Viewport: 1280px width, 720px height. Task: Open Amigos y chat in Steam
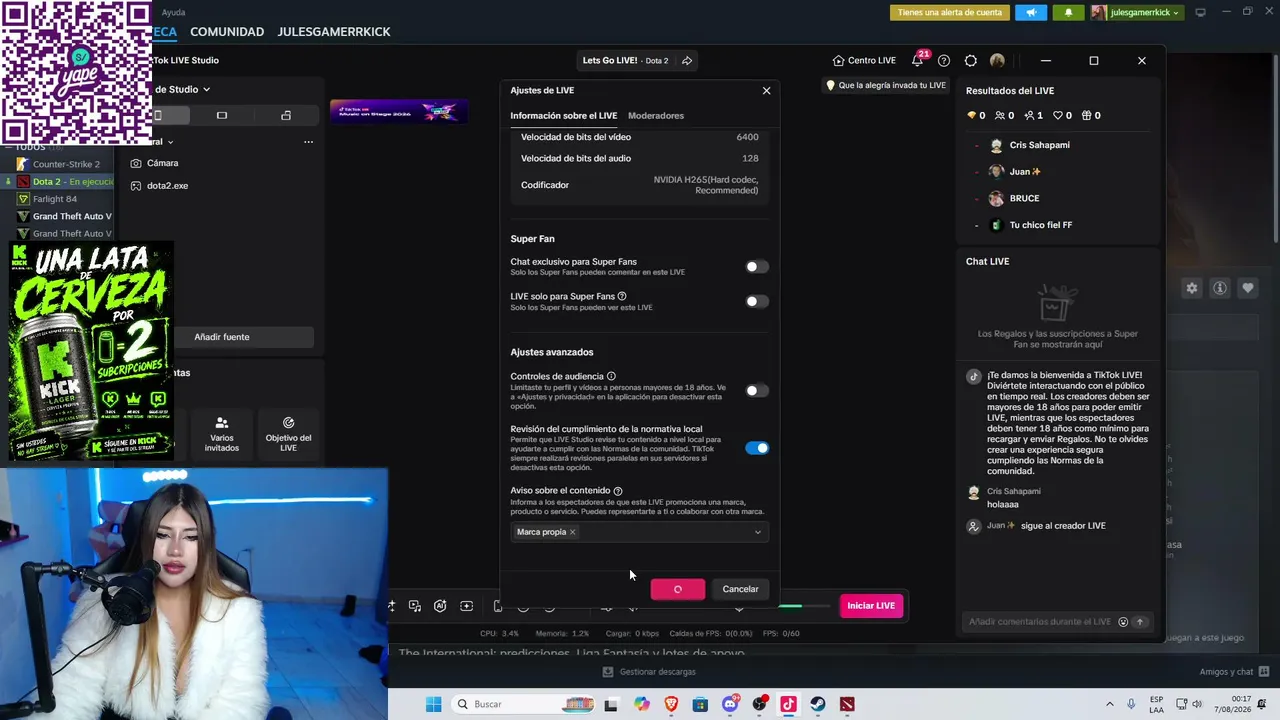(1234, 672)
